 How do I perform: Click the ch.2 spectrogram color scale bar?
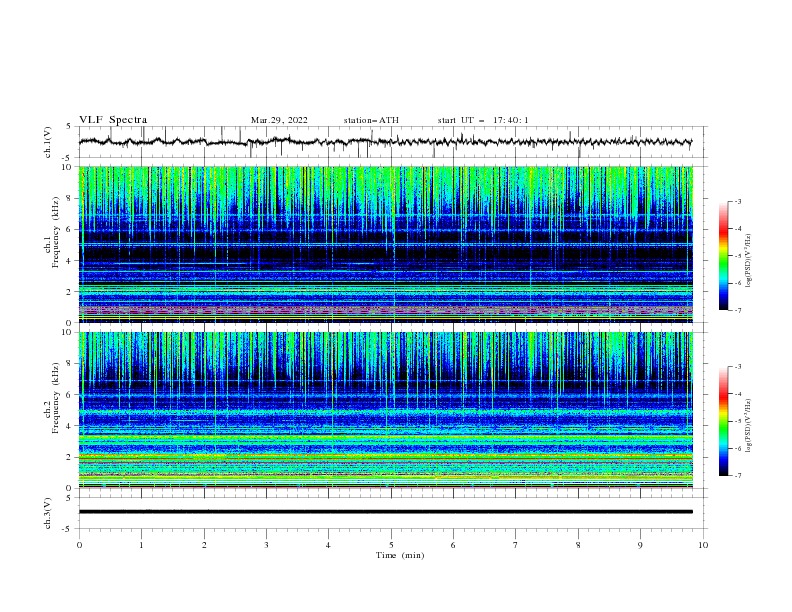pyautogui.click(x=724, y=421)
